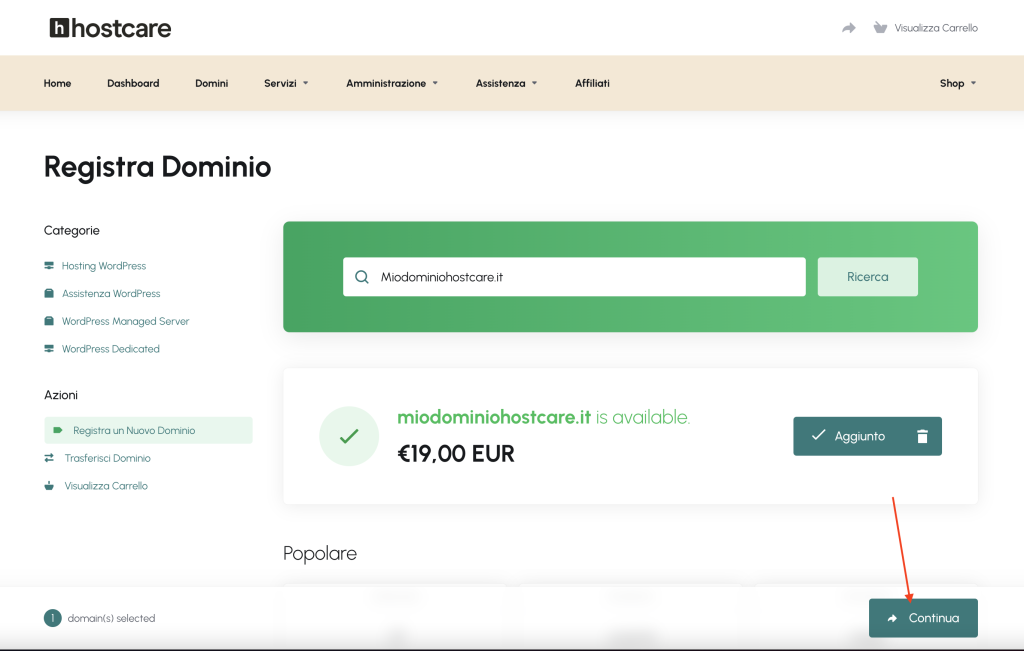The image size is (1024, 651).
Task: Go to the Dashboard menu item
Action: (x=133, y=83)
